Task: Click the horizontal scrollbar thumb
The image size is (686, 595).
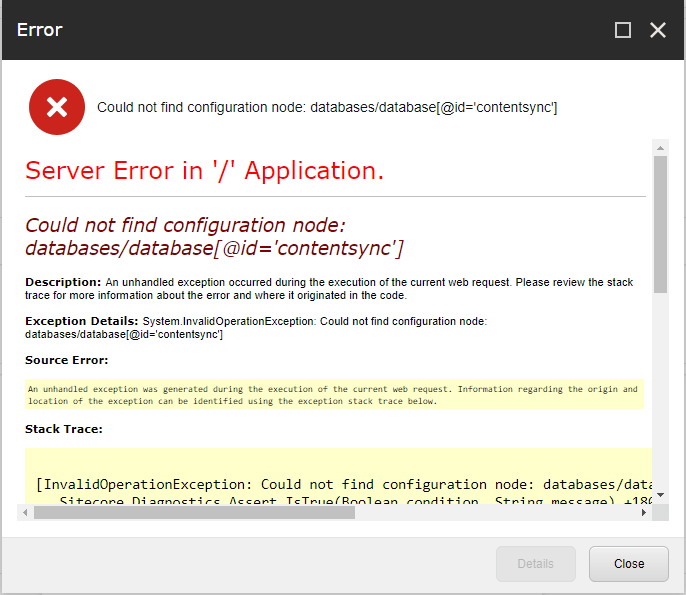Action: 194,512
